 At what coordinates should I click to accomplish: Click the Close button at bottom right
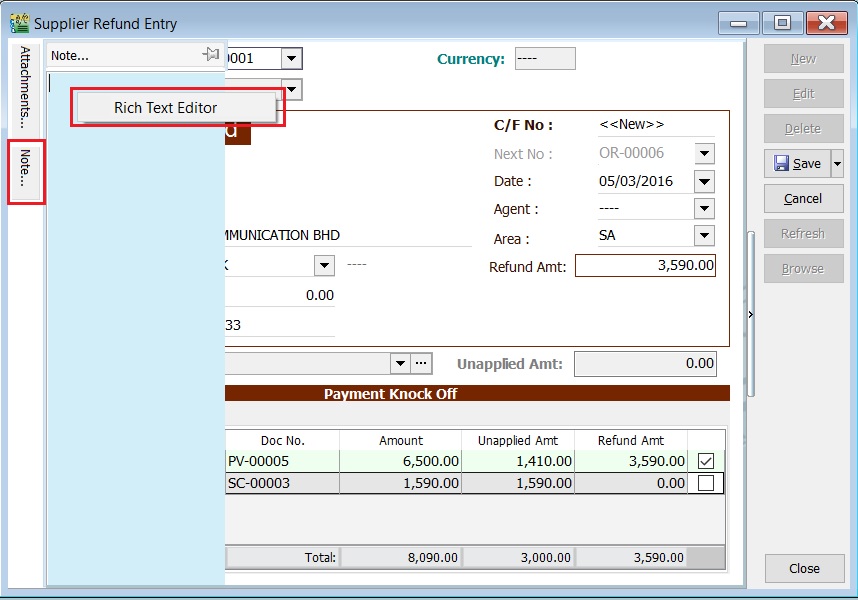[x=804, y=568]
